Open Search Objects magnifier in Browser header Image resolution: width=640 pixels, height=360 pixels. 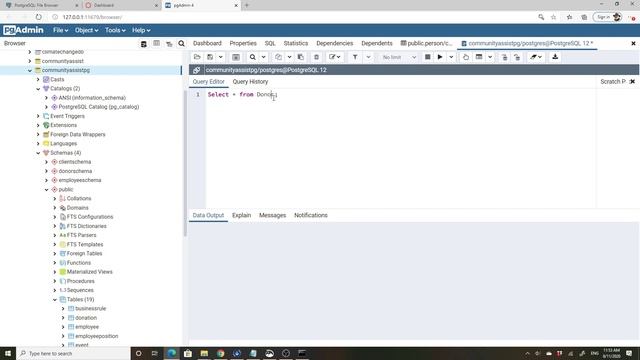tap(182, 43)
